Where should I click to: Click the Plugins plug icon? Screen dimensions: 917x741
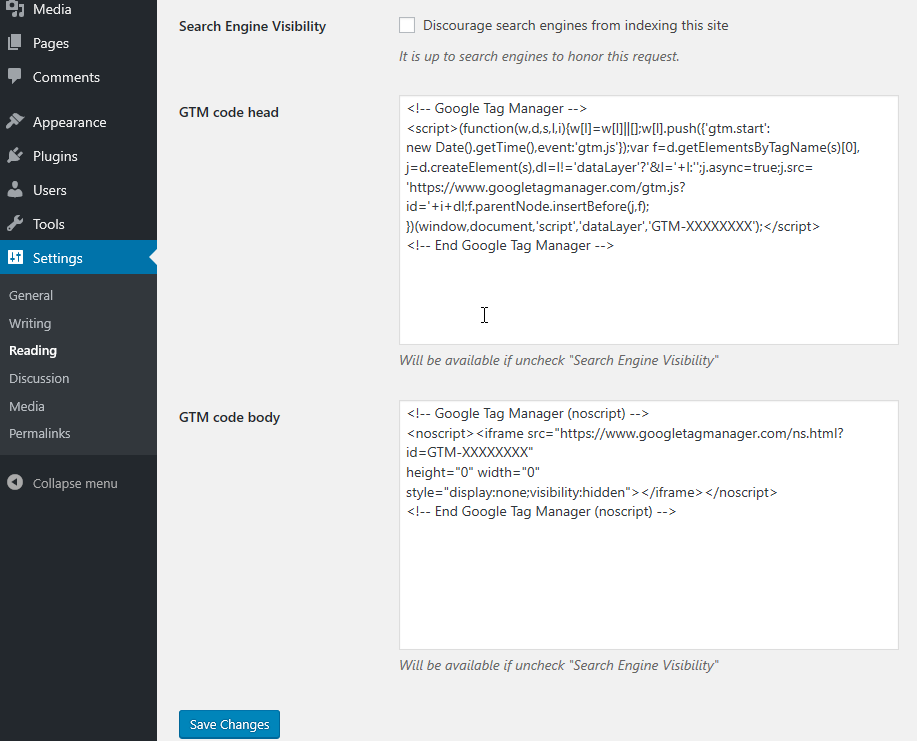[15, 156]
